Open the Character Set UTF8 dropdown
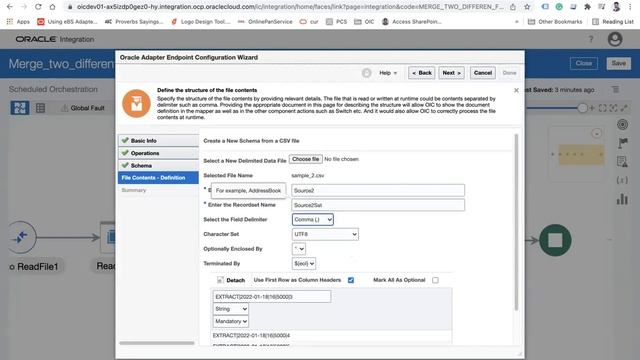 [325, 234]
